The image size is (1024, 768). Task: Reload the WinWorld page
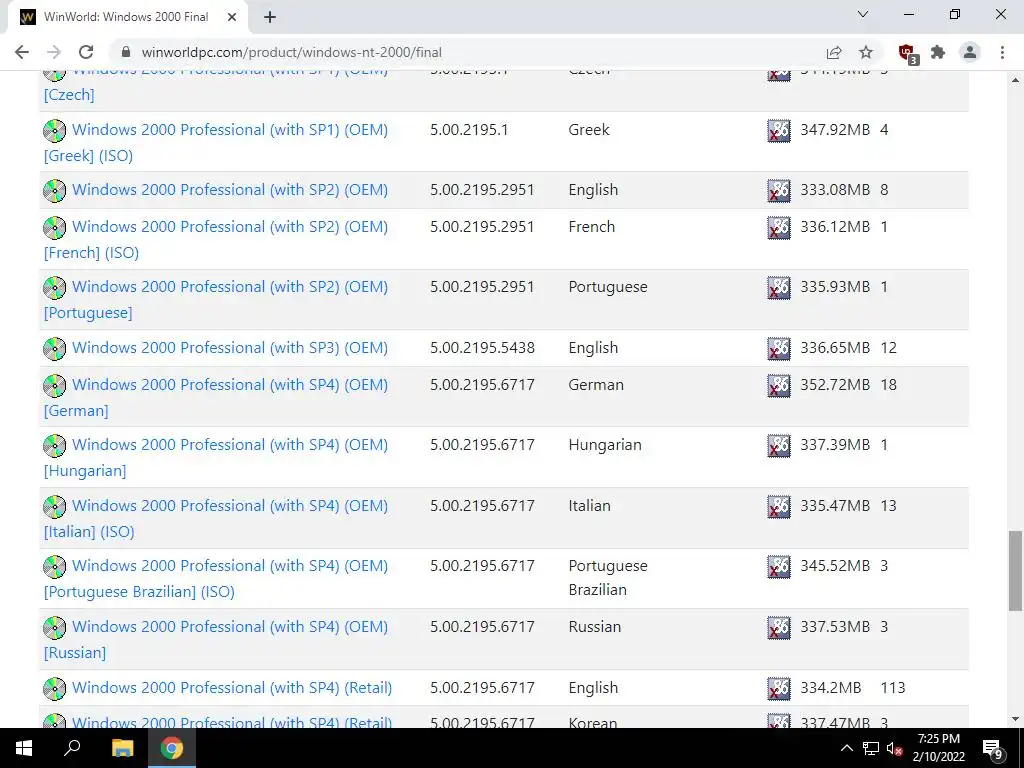click(86, 52)
